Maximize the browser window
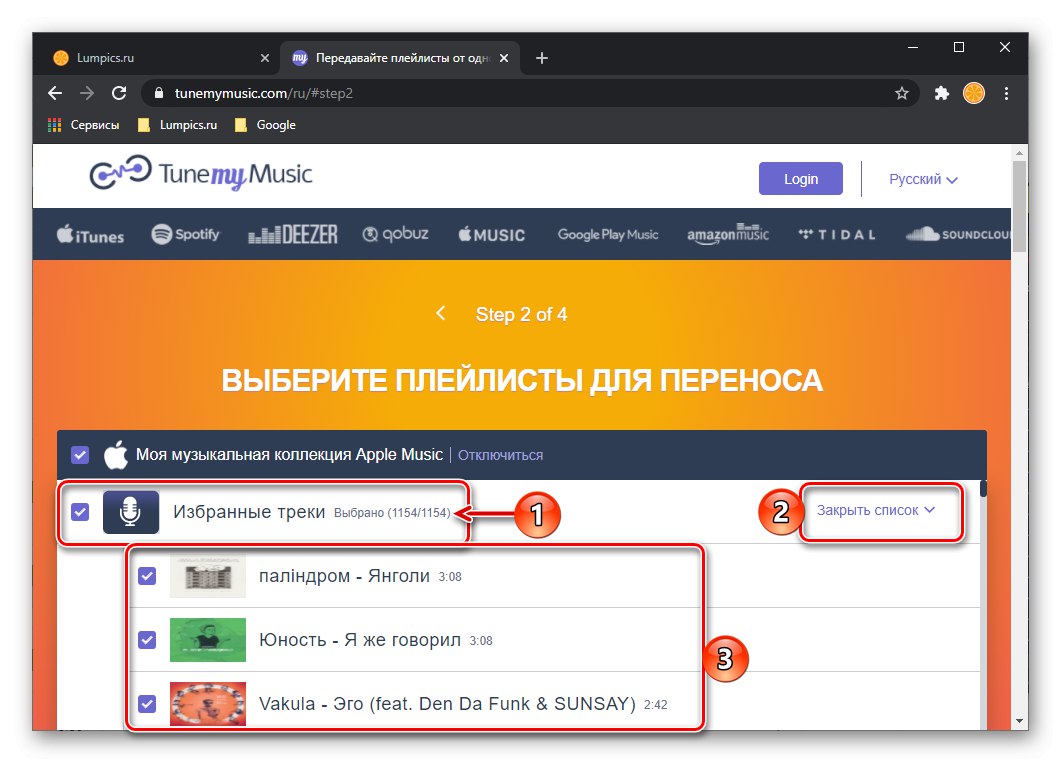 [x=959, y=47]
